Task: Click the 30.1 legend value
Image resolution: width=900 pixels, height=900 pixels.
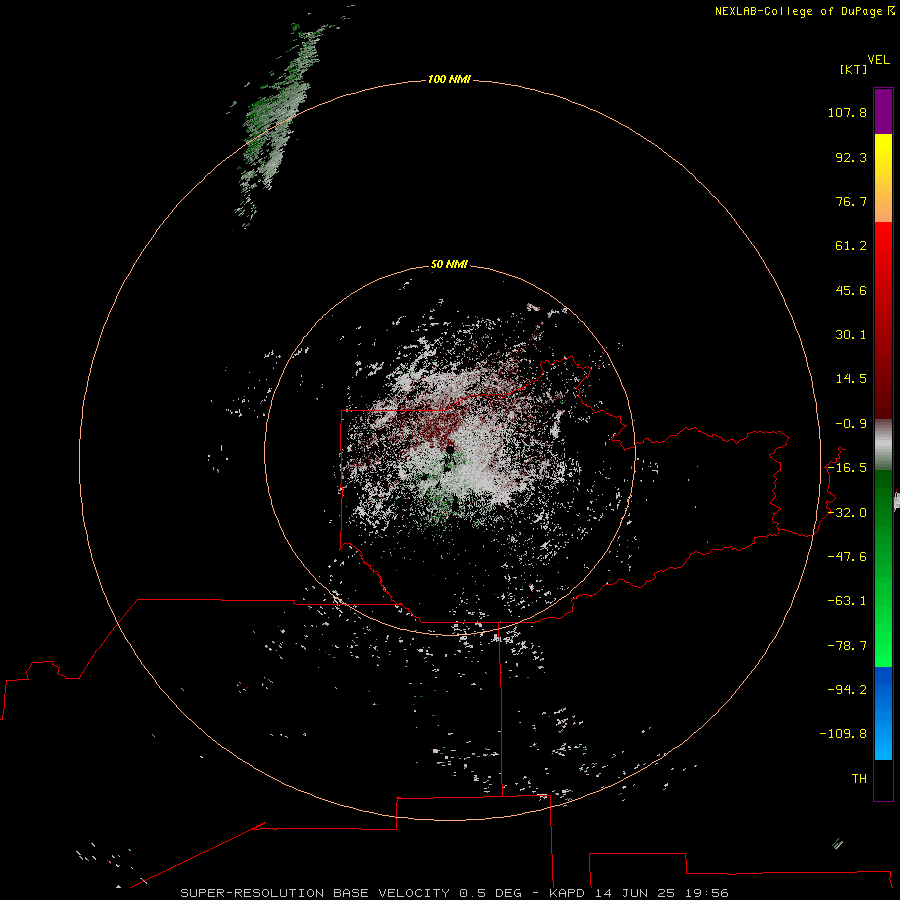Action: (x=851, y=335)
